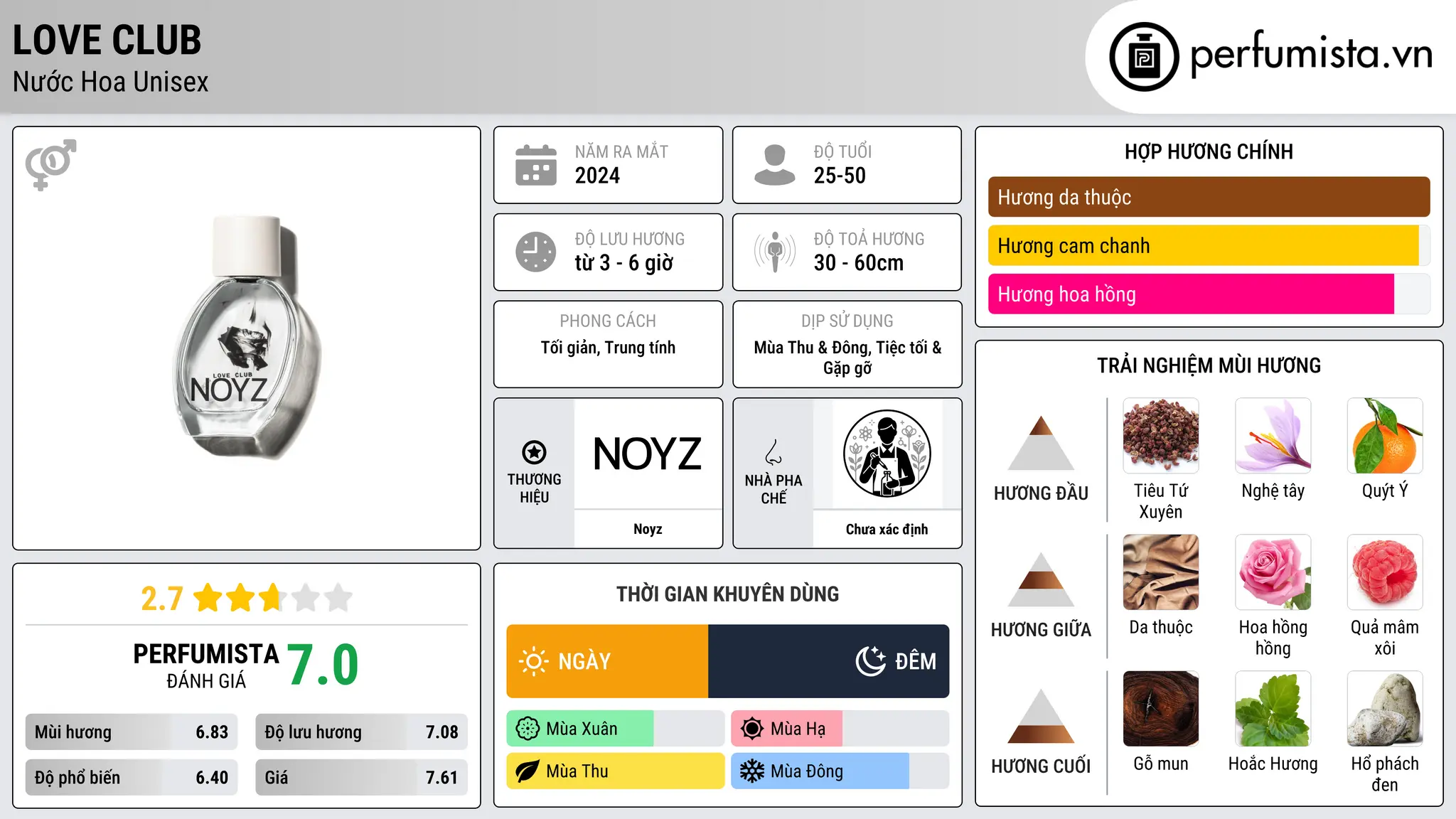The height and width of the screenshot is (819, 1456).
Task: Click the Hương Cuối pyramid icon
Action: pos(1042,716)
